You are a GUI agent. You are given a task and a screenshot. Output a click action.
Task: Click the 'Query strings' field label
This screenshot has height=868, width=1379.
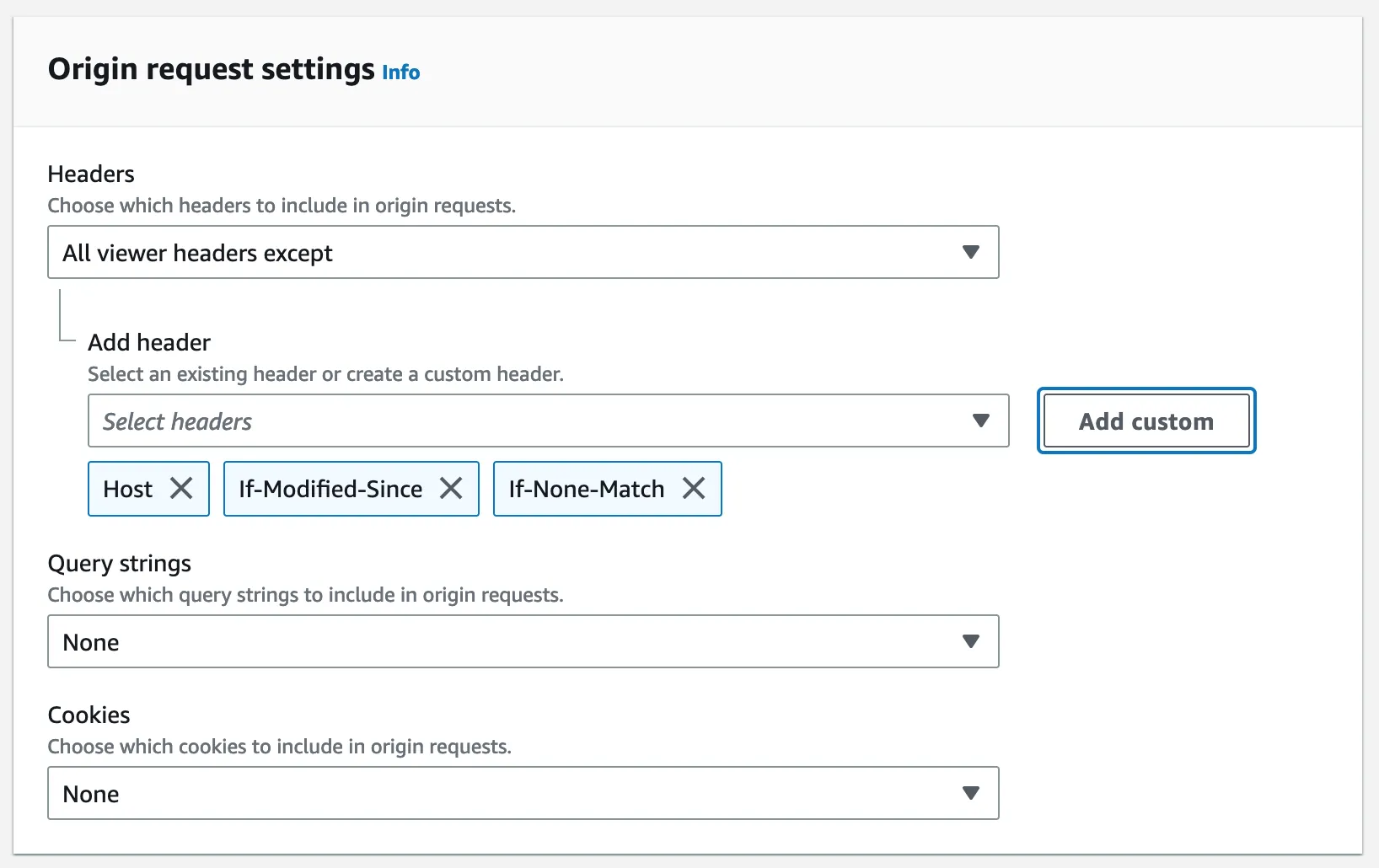(120, 563)
